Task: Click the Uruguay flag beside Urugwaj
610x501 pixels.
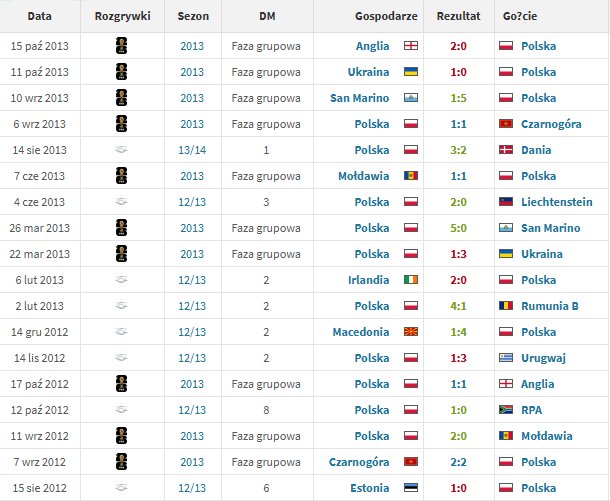Action: [x=506, y=358]
